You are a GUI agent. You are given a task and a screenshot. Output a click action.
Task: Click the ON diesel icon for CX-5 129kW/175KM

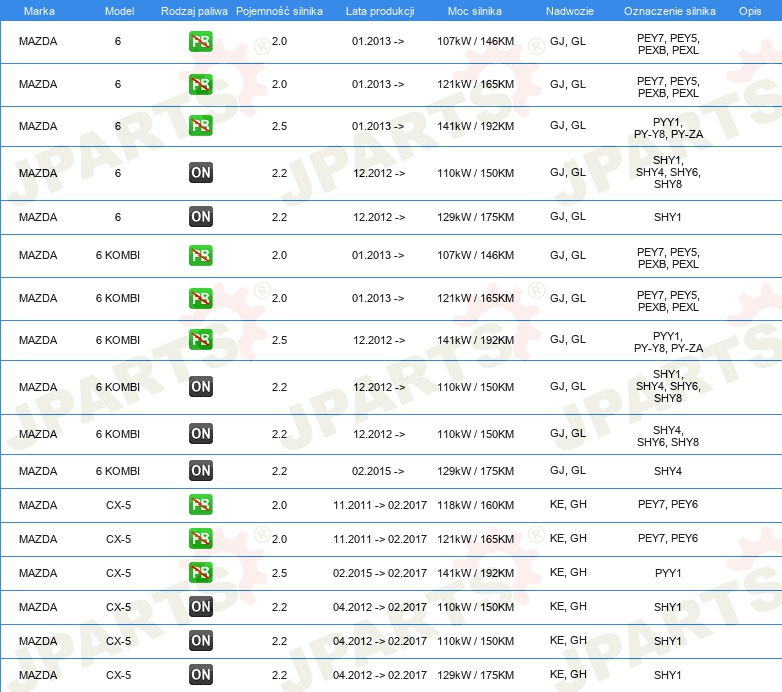coord(200,675)
